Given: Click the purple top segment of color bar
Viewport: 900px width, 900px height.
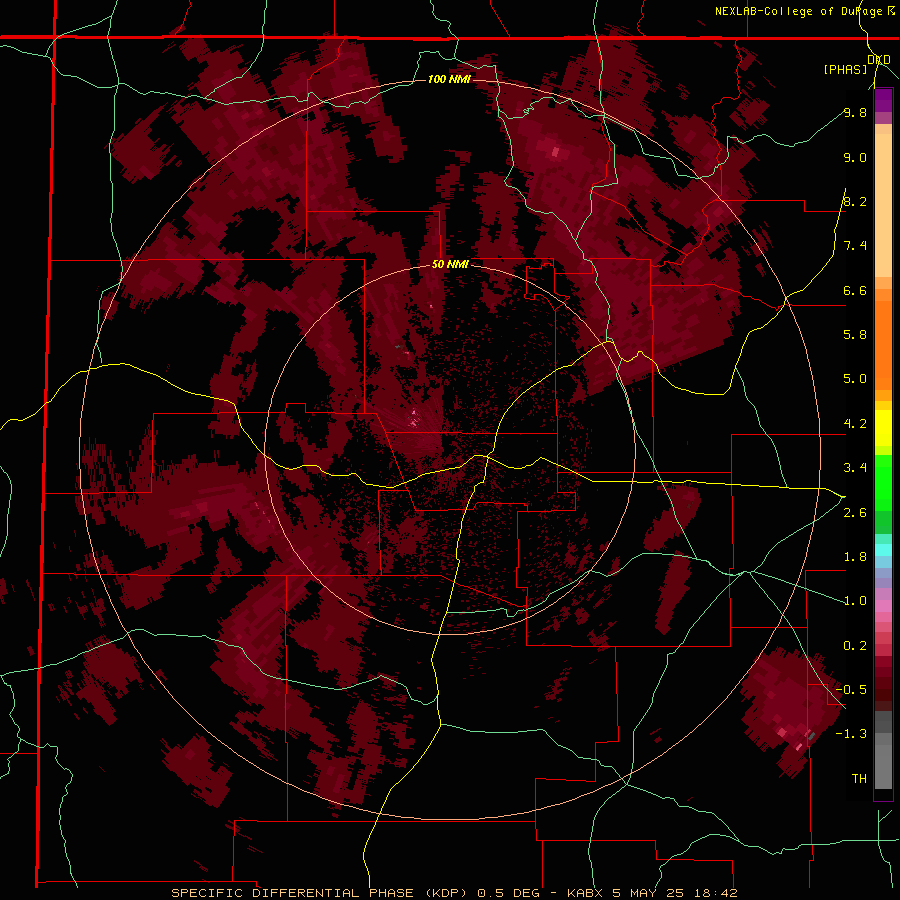Looking at the screenshot, I should tap(883, 100).
